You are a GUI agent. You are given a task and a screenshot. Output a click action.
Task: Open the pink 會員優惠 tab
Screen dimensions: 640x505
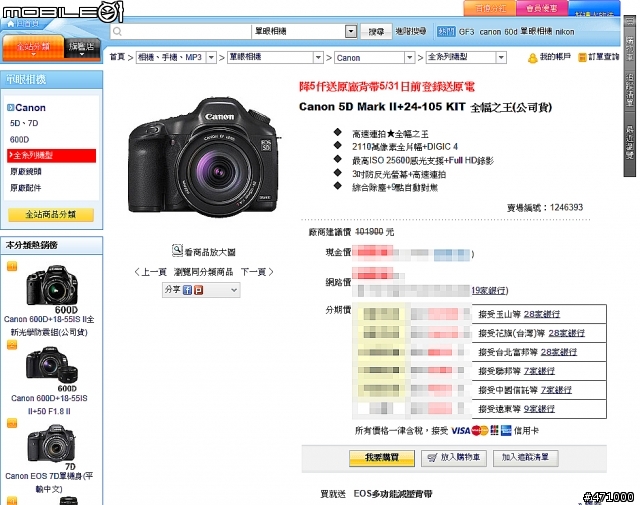coord(542,8)
